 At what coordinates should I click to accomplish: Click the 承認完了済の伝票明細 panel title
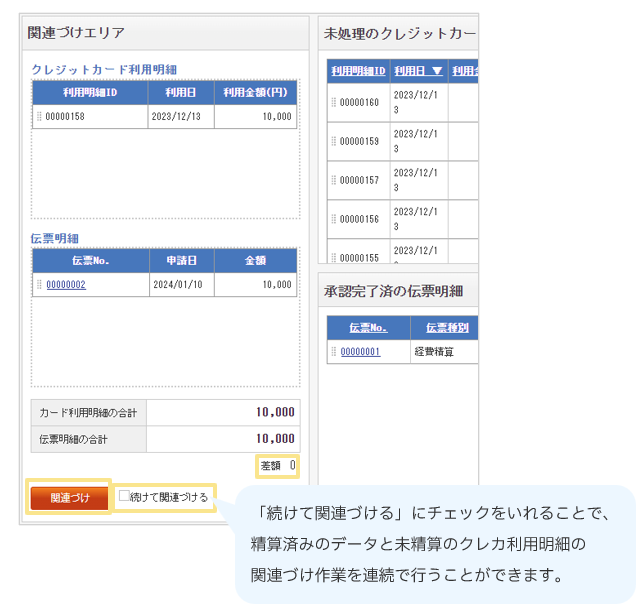tap(393, 291)
